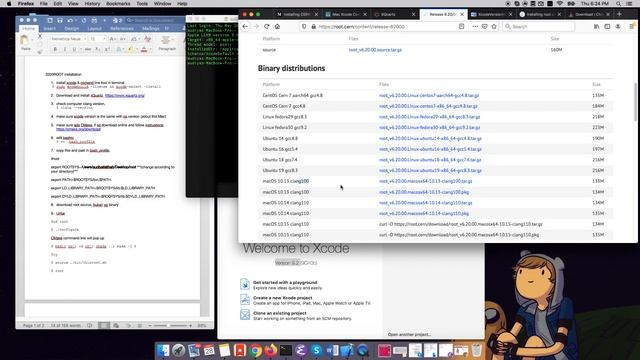Open Google Chrome from the dock
This screenshot has width=640, height=360.
point(256,350)
